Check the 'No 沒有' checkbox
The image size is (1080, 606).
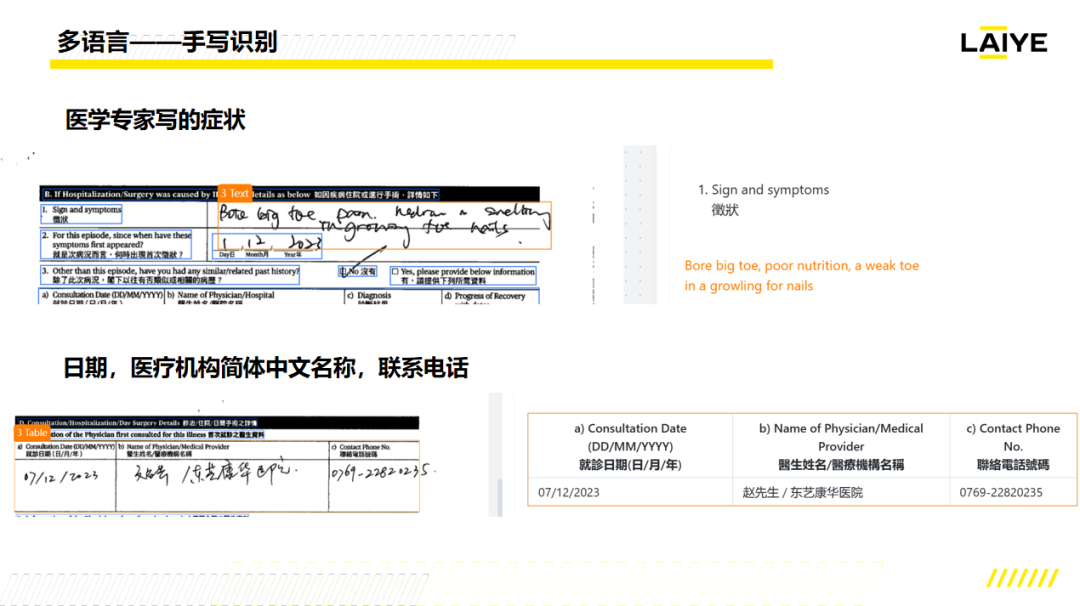(344, 271)
